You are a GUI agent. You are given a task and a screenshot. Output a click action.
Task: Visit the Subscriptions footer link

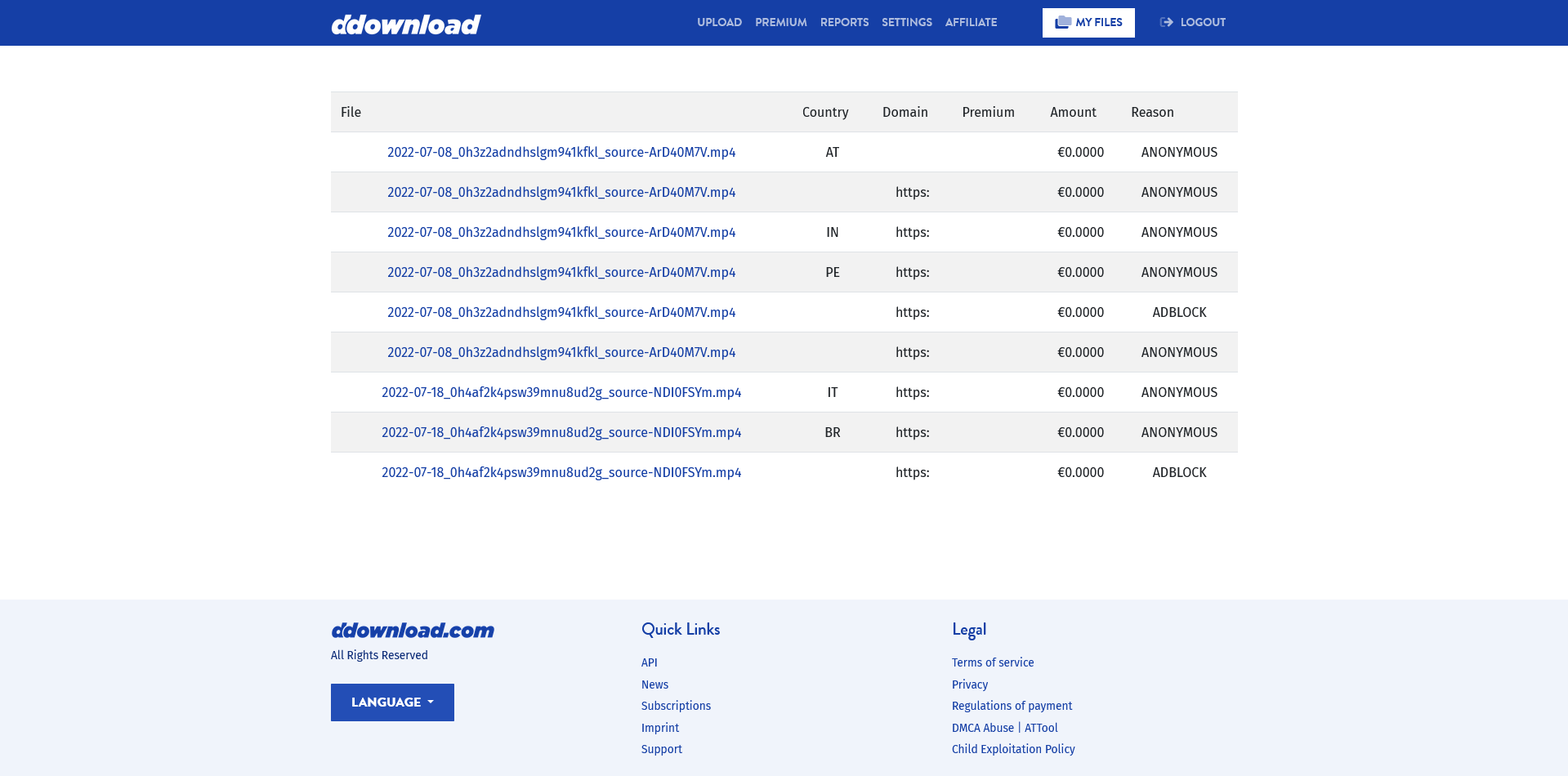tap(676, 706)
